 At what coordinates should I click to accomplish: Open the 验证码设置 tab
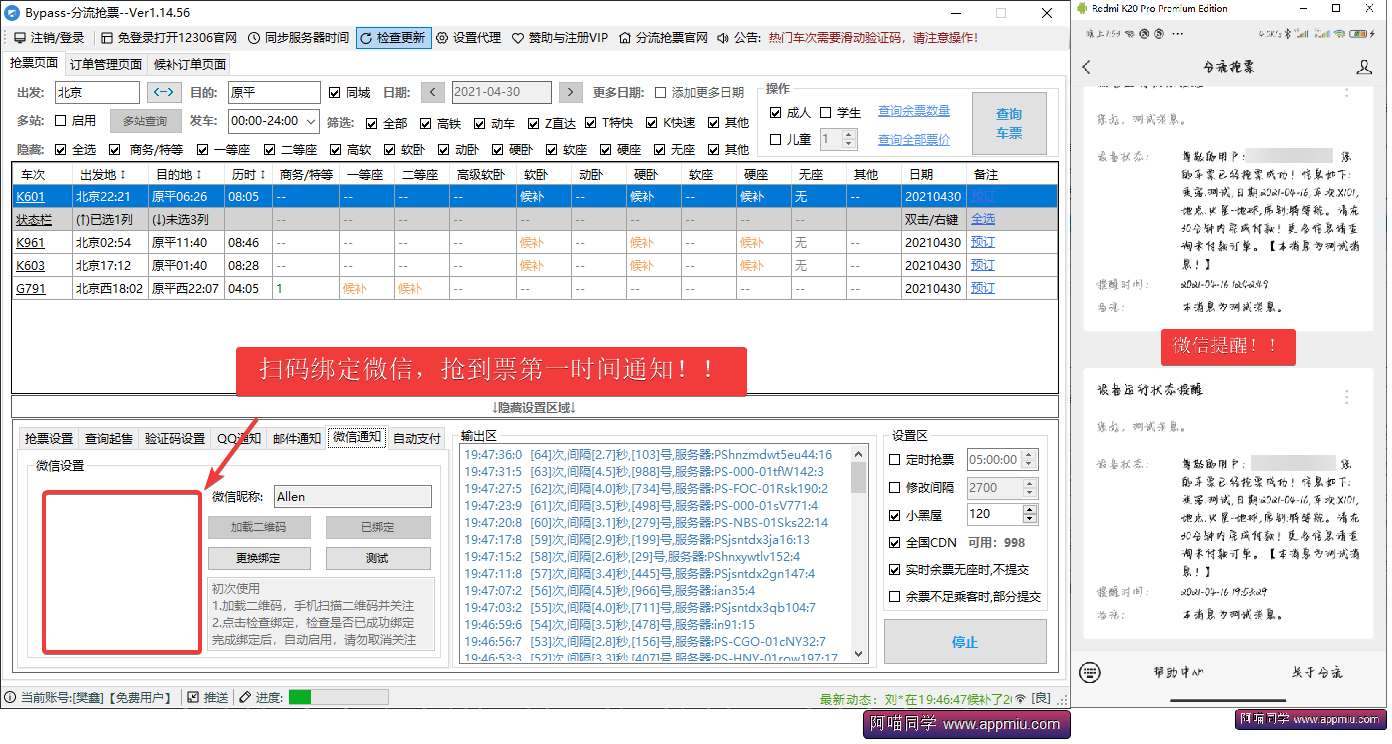175,438
